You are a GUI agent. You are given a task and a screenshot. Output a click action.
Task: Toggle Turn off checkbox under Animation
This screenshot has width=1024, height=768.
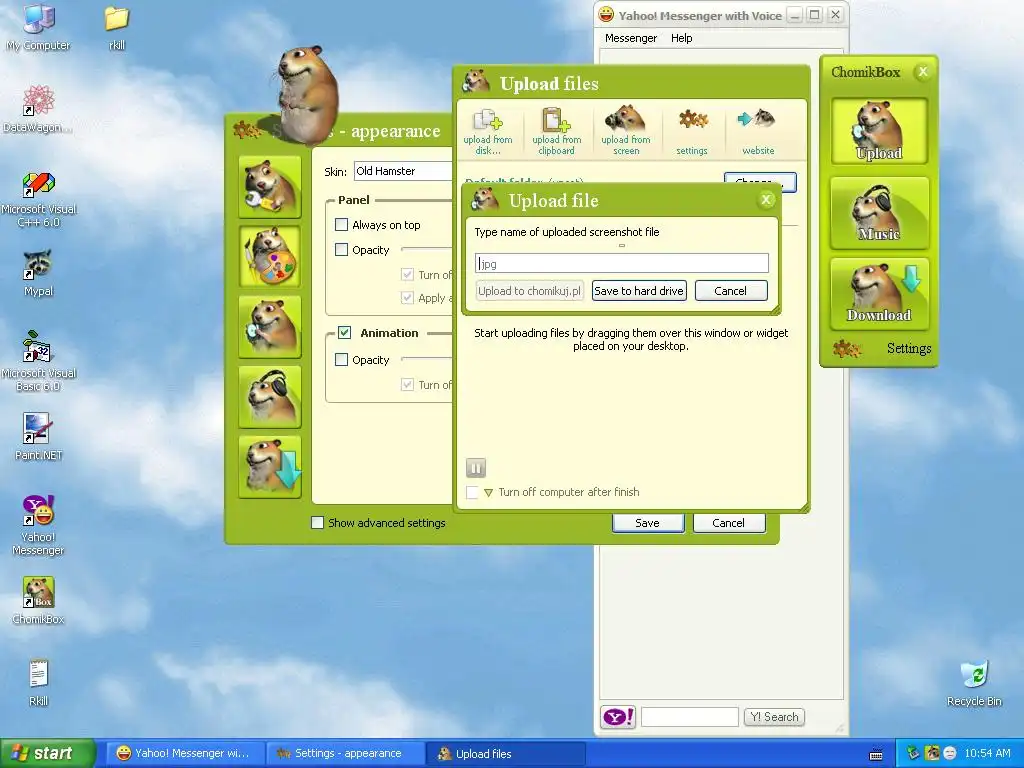(x=408, y=385)
